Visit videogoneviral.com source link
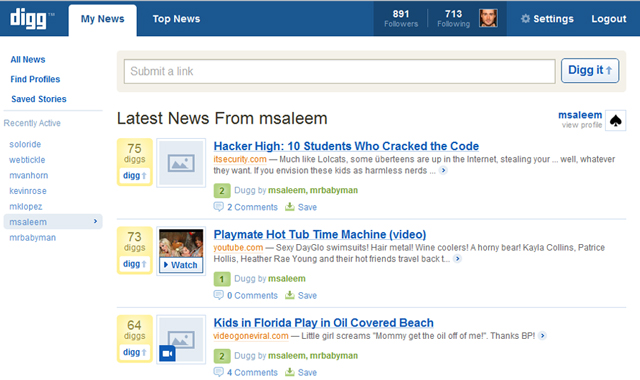Viewport: 640px width, 380px height. (251, 336)
